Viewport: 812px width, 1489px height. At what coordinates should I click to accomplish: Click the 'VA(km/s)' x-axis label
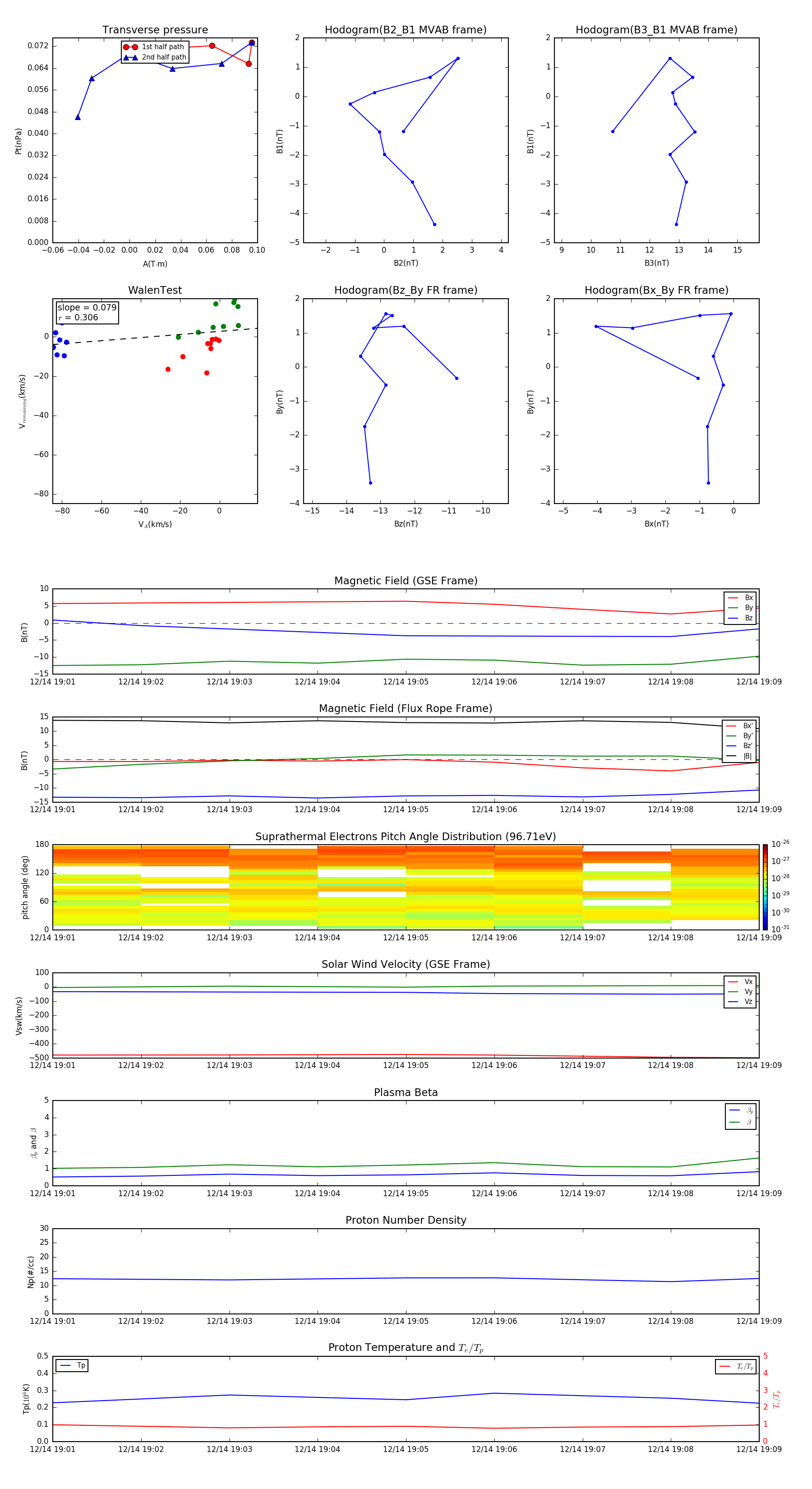pos(155,524)
